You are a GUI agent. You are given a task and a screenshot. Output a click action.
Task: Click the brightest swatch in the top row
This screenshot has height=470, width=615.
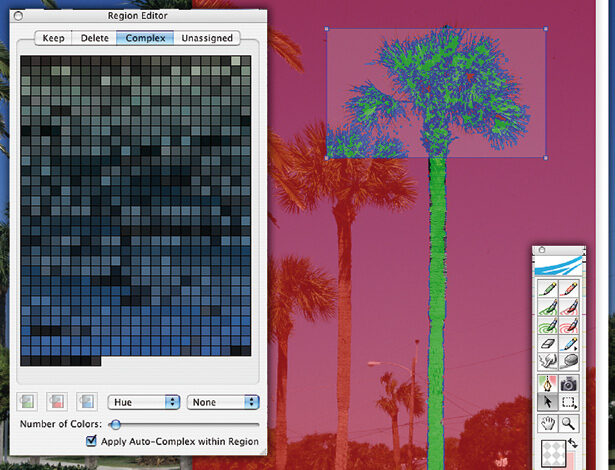coord(235,60)
